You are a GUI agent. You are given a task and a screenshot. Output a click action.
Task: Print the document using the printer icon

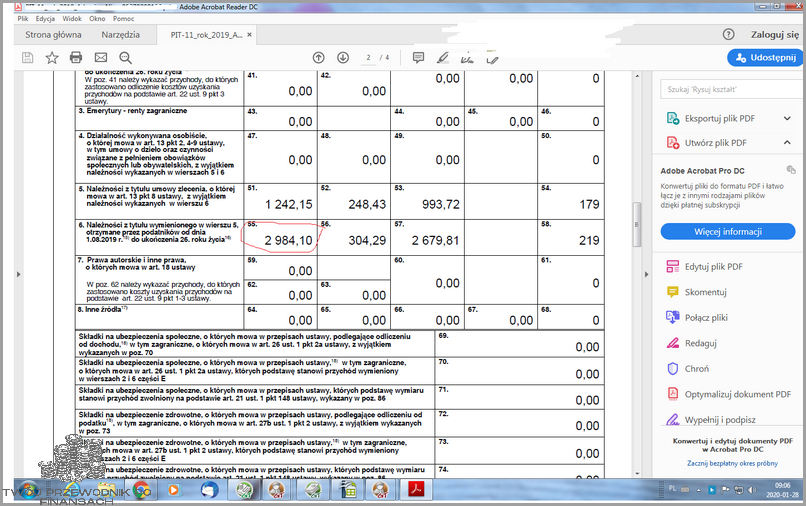76,58
